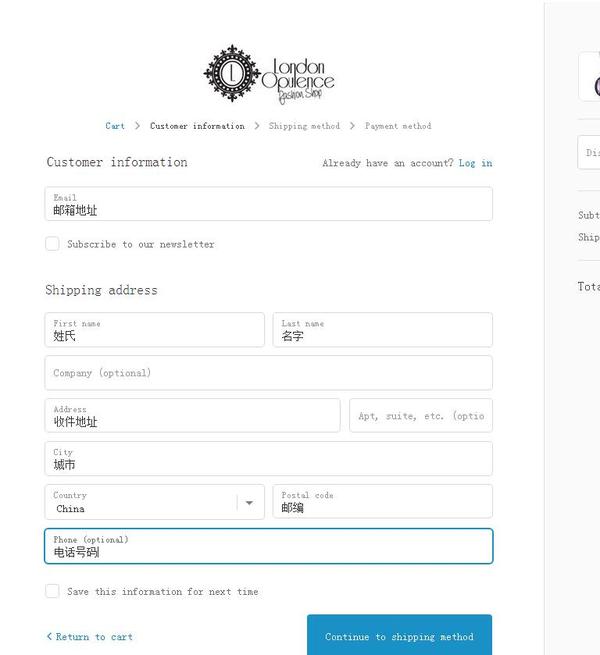Click into the First name field
This screenshot has width=600, height=655.
click(154, 330)
